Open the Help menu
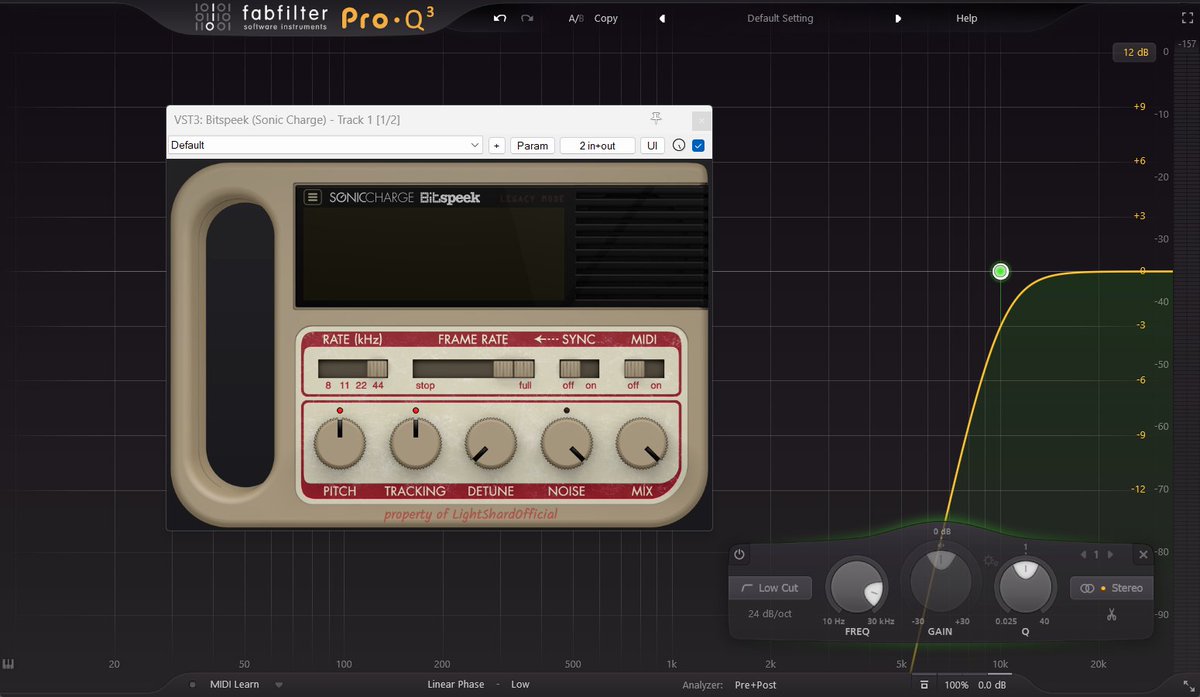Viewport: 1200px width, 697px height. pos(967,18)
